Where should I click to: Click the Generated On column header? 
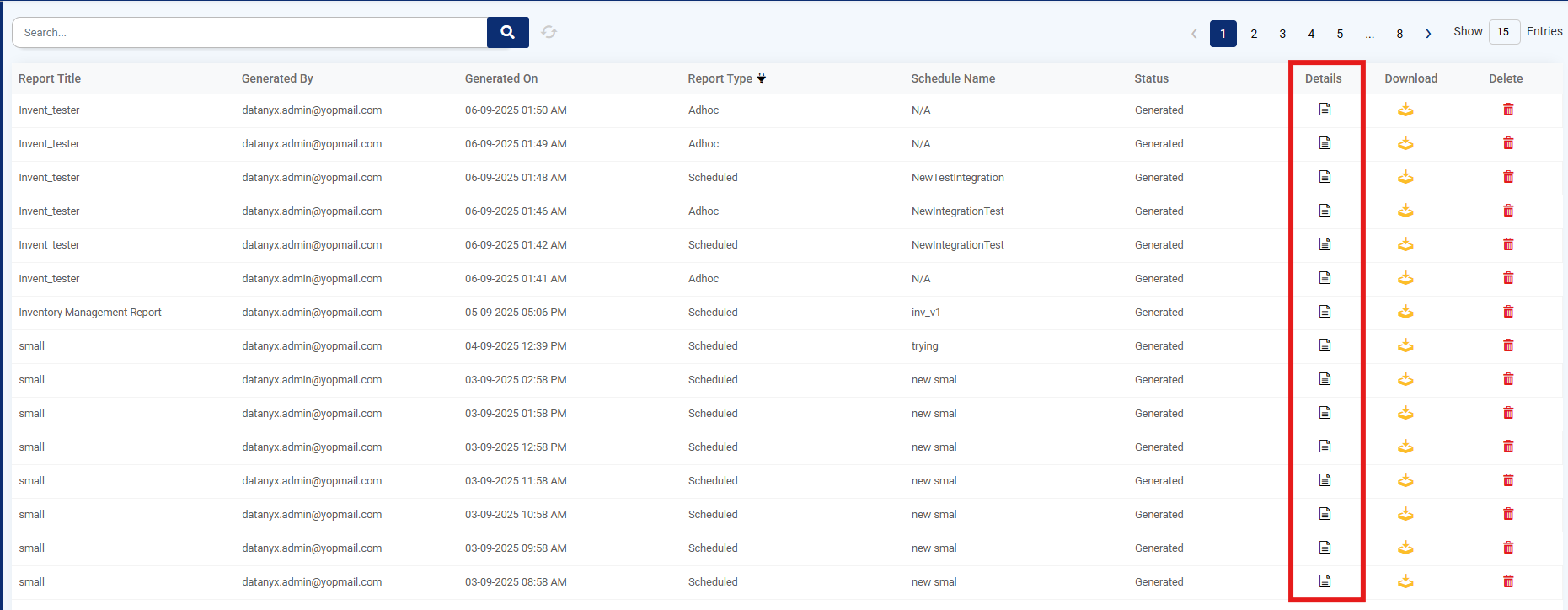click(x=501, y=78)
